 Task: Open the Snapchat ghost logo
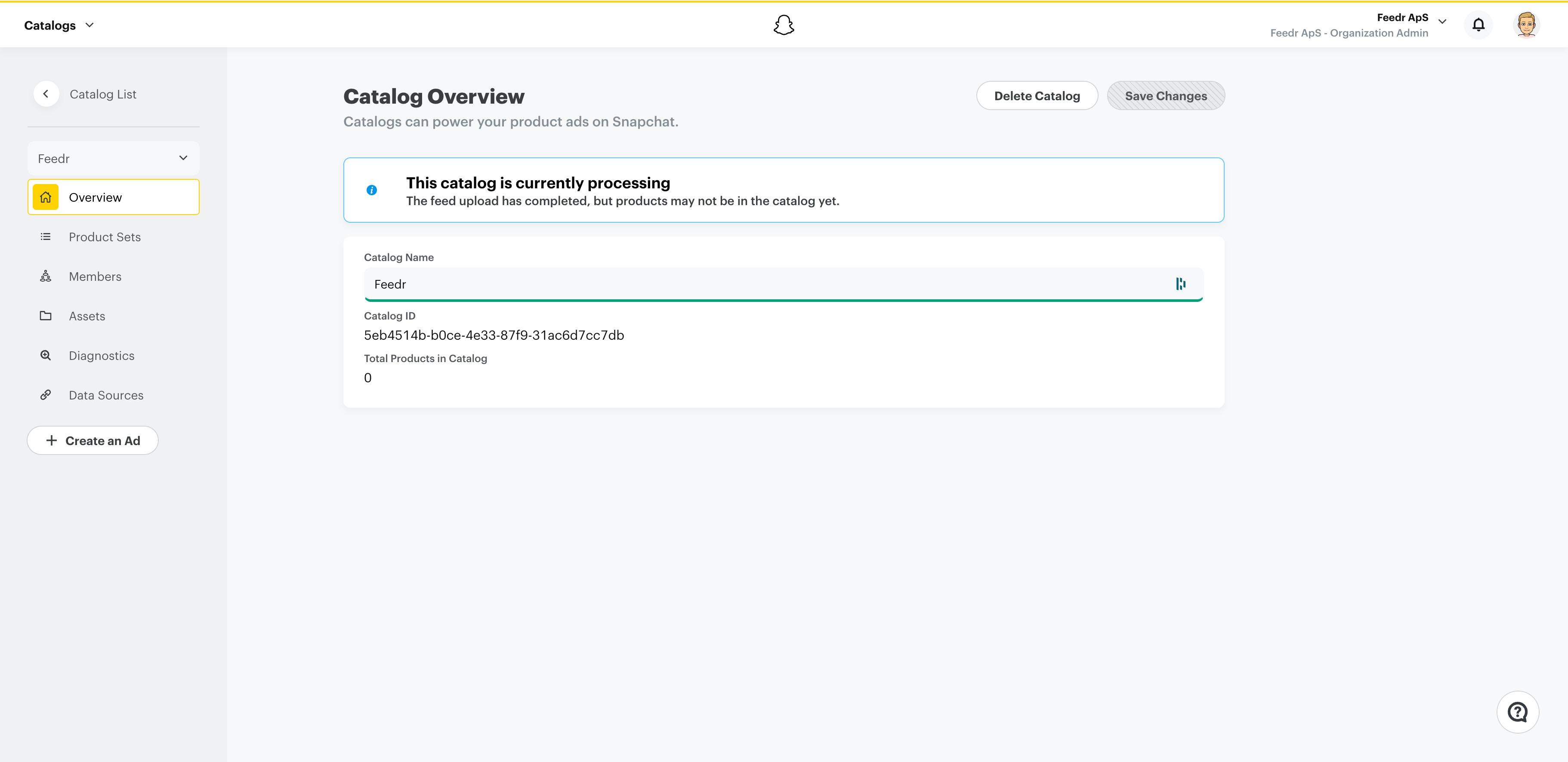click(784, 25)
